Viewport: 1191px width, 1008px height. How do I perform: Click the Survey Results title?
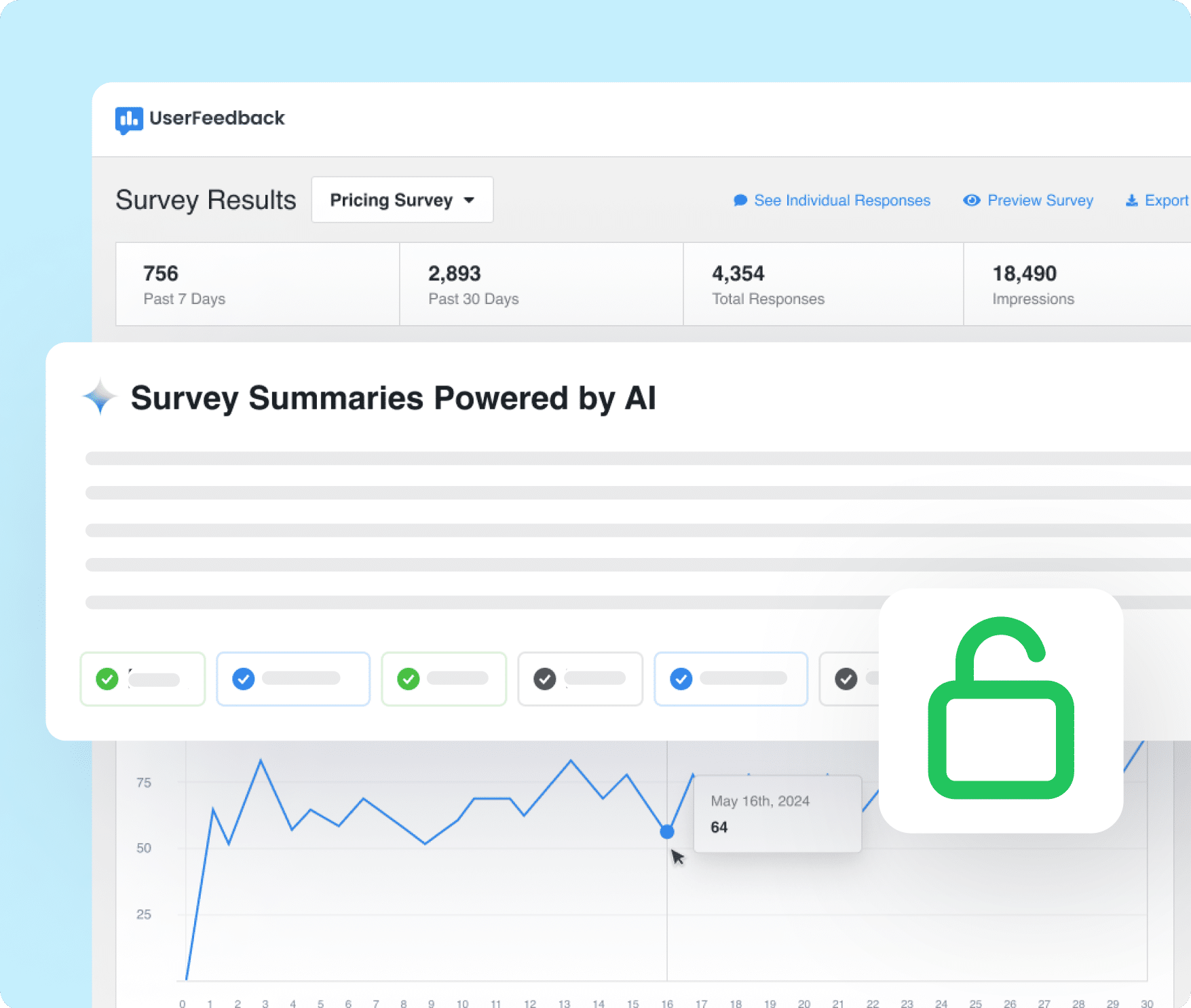click(206, 200)
